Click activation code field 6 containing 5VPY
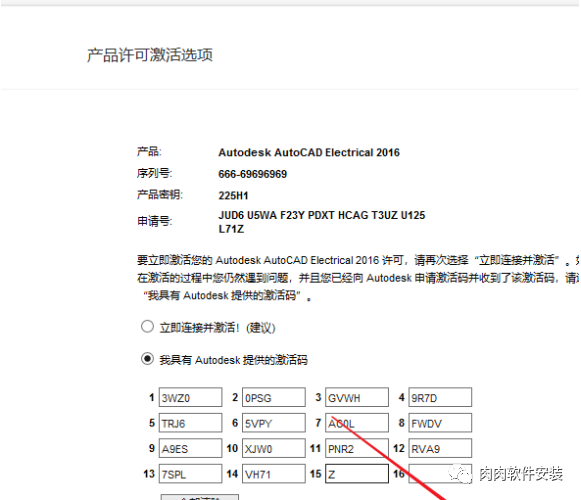Image resolution: width=581 pixels, height=500 pixels. [x=274, y=423]
